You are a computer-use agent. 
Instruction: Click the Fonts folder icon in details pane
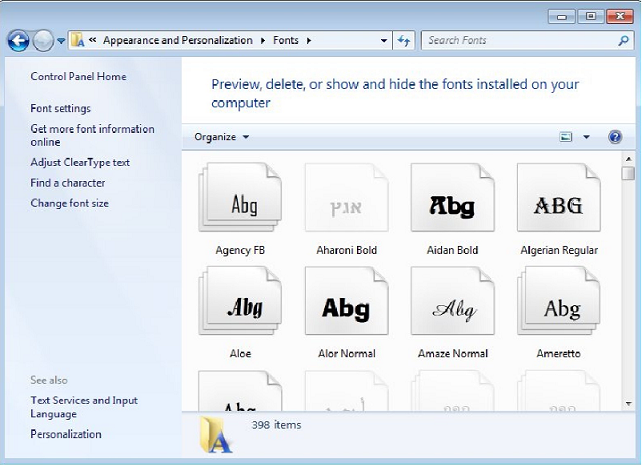[216, 435]
